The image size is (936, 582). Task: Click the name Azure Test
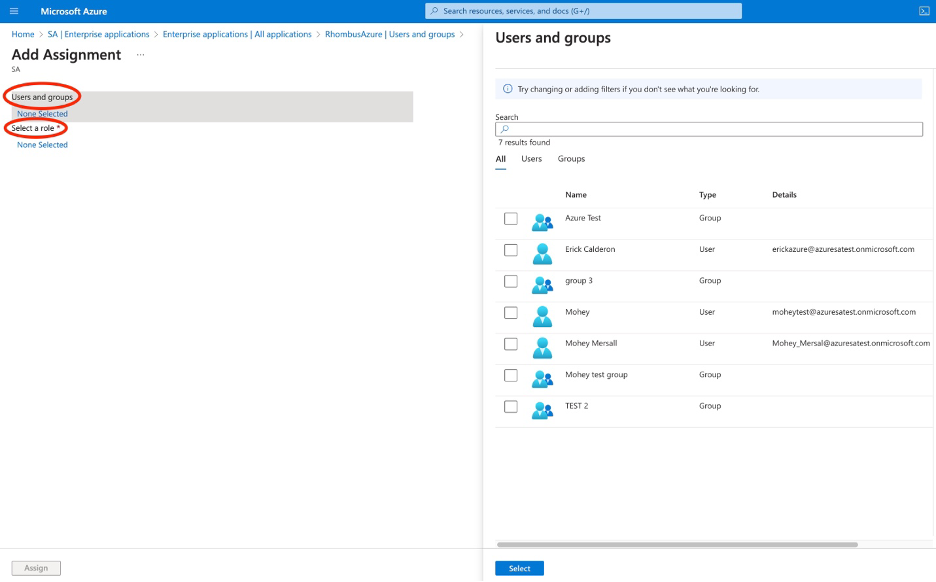(x=583, y=218)
